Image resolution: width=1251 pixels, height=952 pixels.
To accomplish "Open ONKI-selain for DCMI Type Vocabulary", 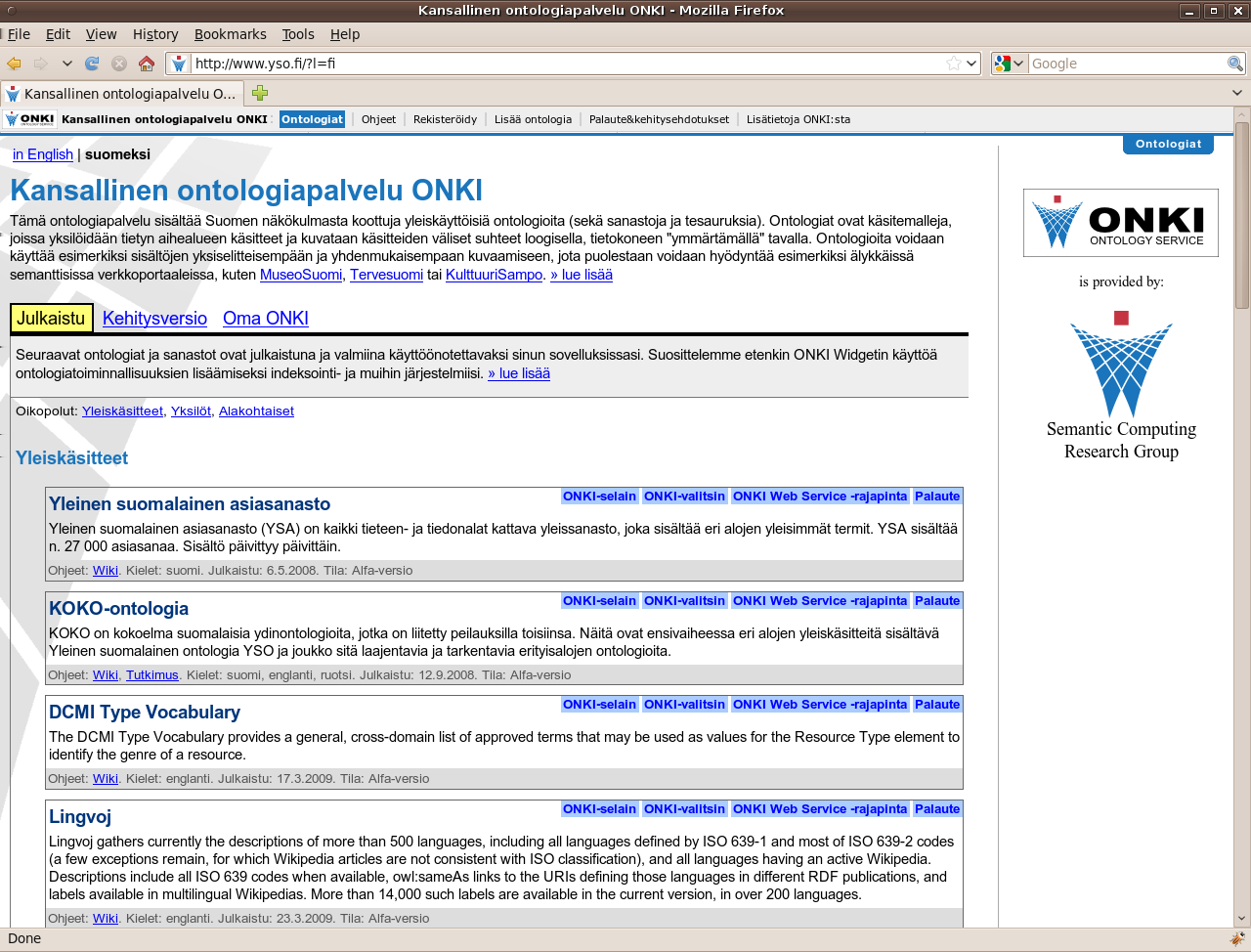I will 599,705.
